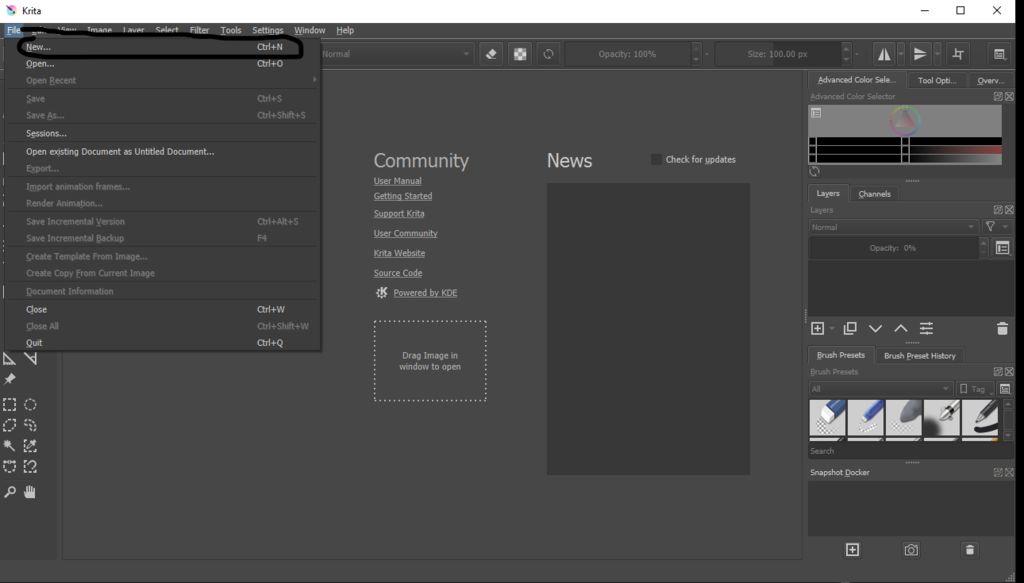The image size is (1024, 583).
Task: Open the Tool Options tab
Action: [936, 80]
